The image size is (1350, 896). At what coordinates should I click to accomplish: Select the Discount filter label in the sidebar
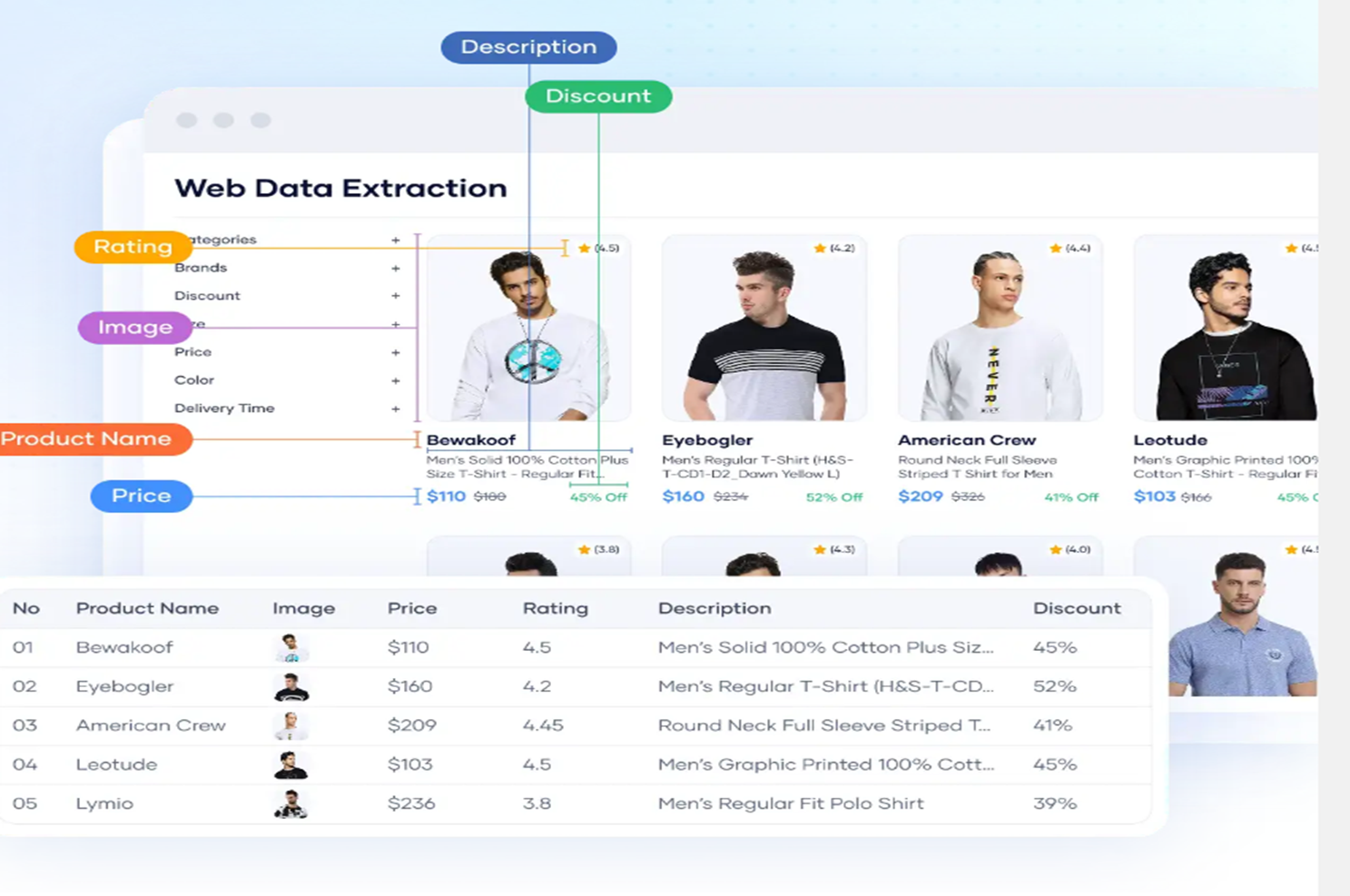tap(207, 296)
